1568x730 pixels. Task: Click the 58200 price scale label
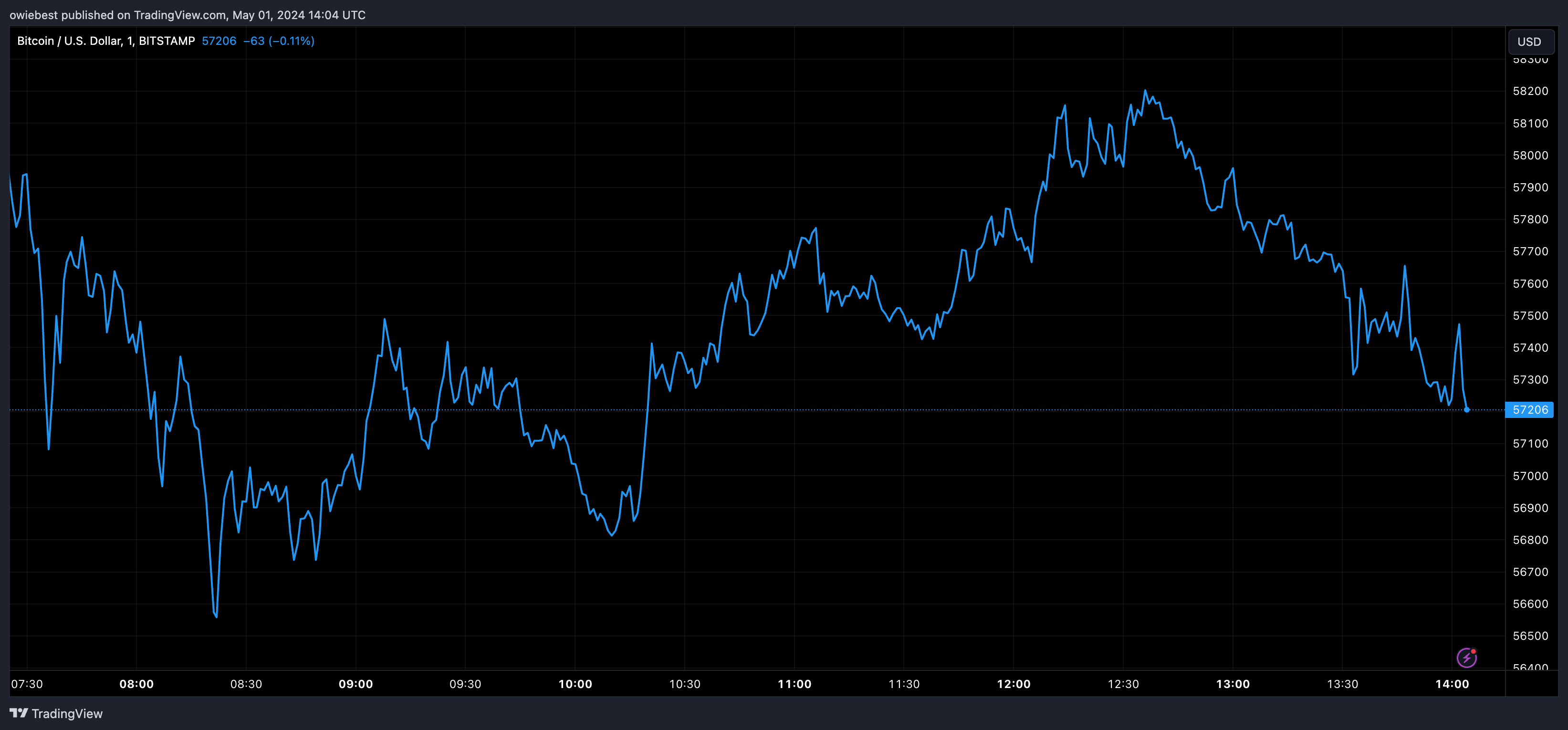pos(1530,91)
